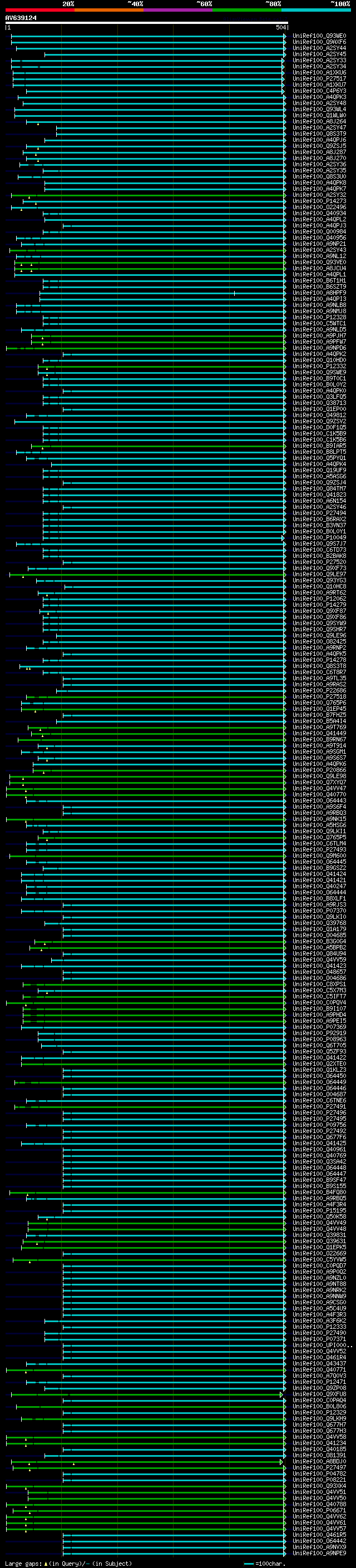
Task: Select the UniRef100_A4QPJ6 label
Action: tap(319, 140)
